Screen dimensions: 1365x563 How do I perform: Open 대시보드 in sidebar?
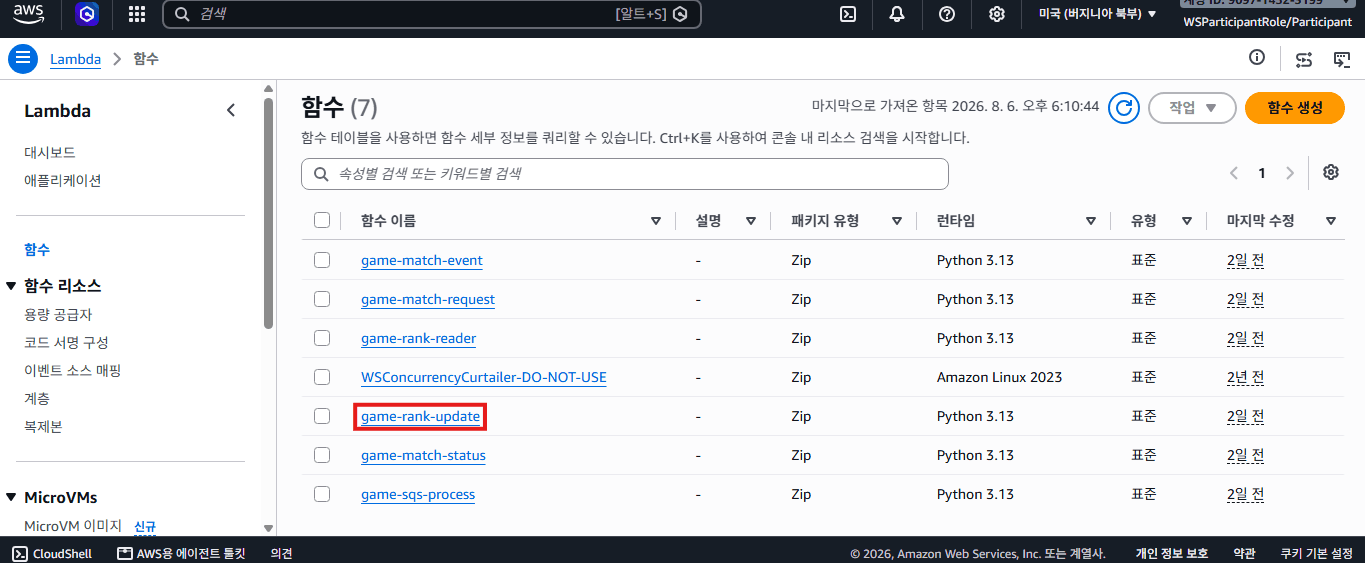(x=50, y=152)
